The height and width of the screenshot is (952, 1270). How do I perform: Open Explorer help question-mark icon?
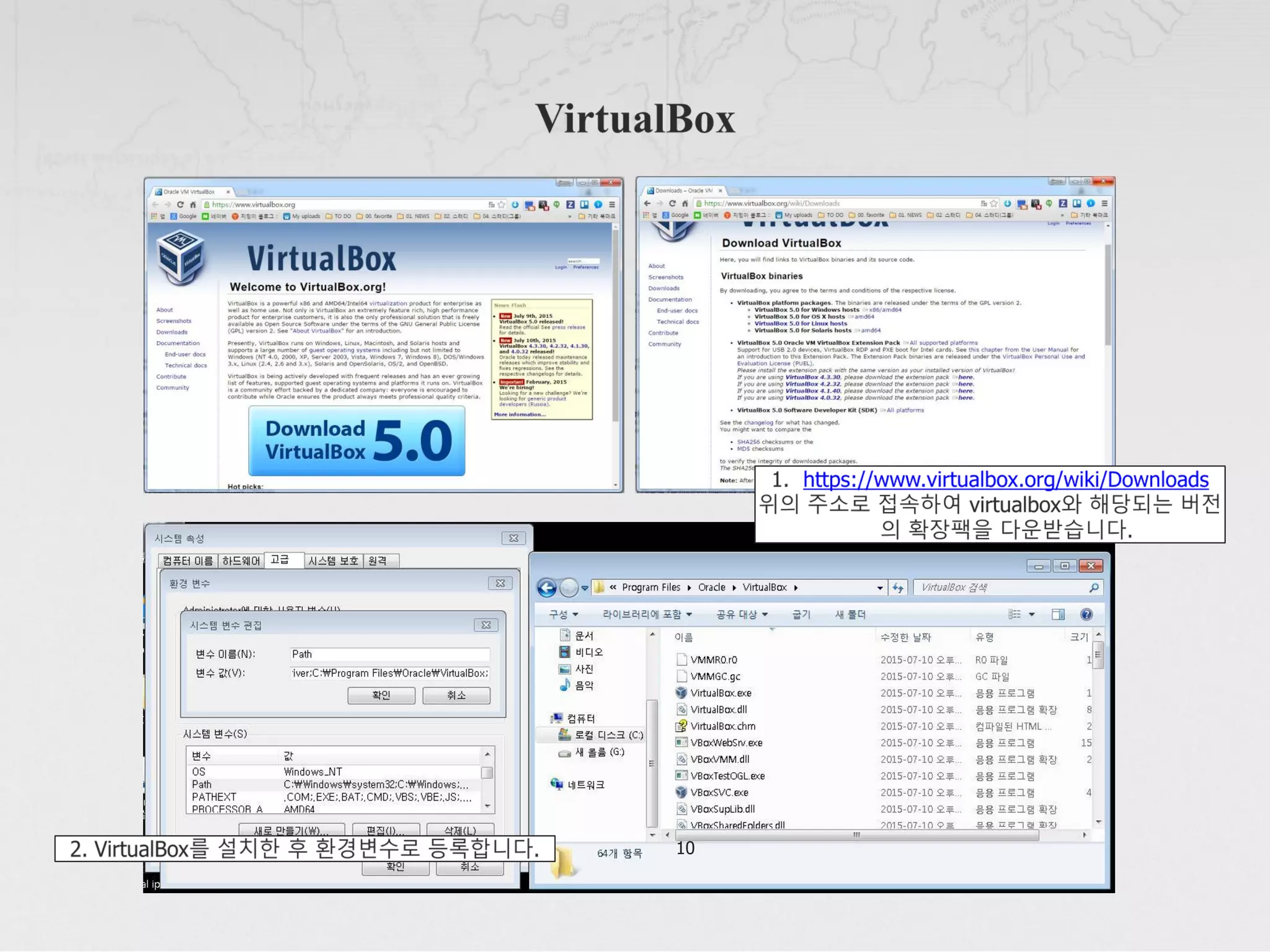(x=1086, y=614)
